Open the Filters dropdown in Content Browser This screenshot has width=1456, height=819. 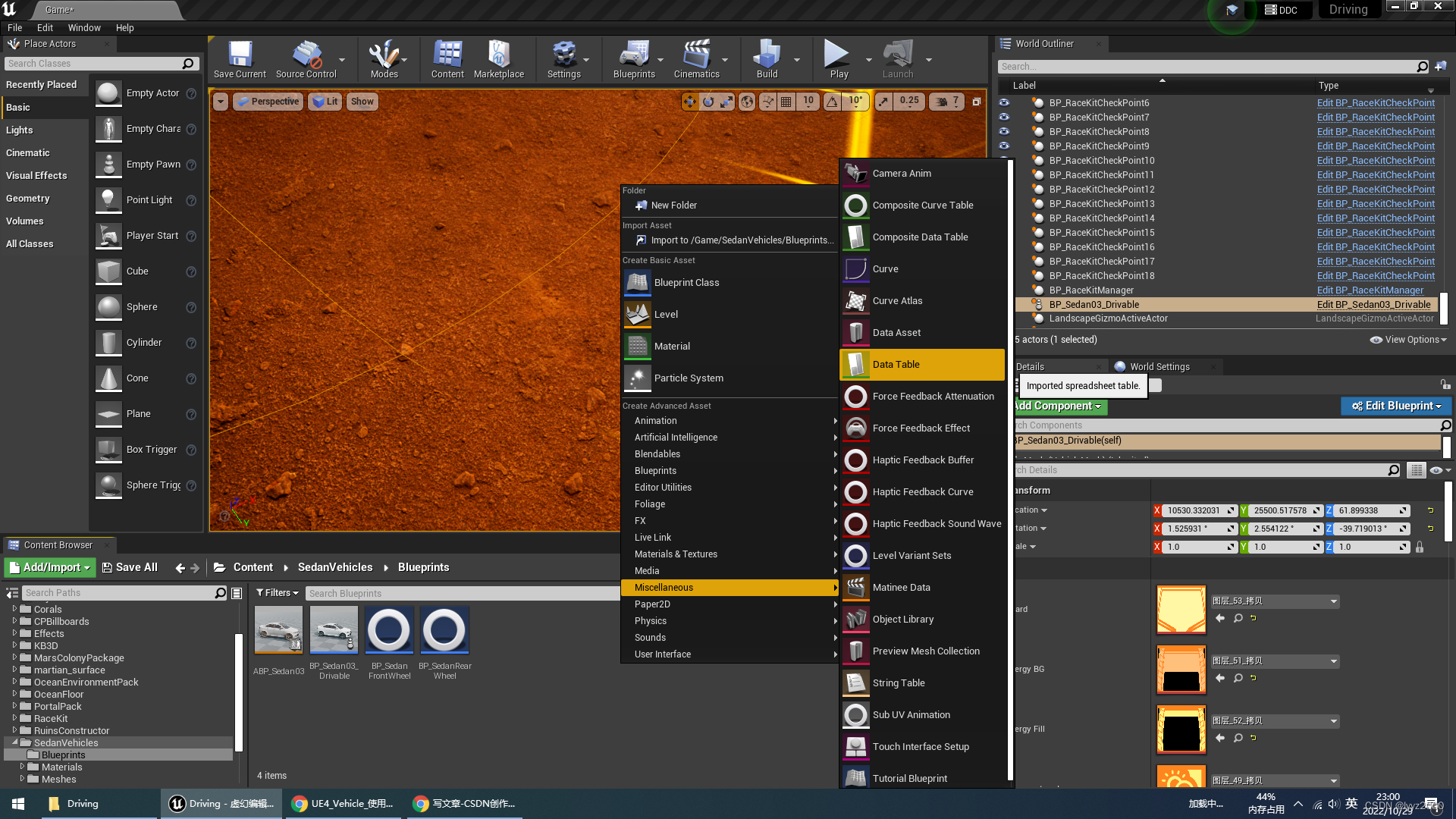tap(277, 593)
